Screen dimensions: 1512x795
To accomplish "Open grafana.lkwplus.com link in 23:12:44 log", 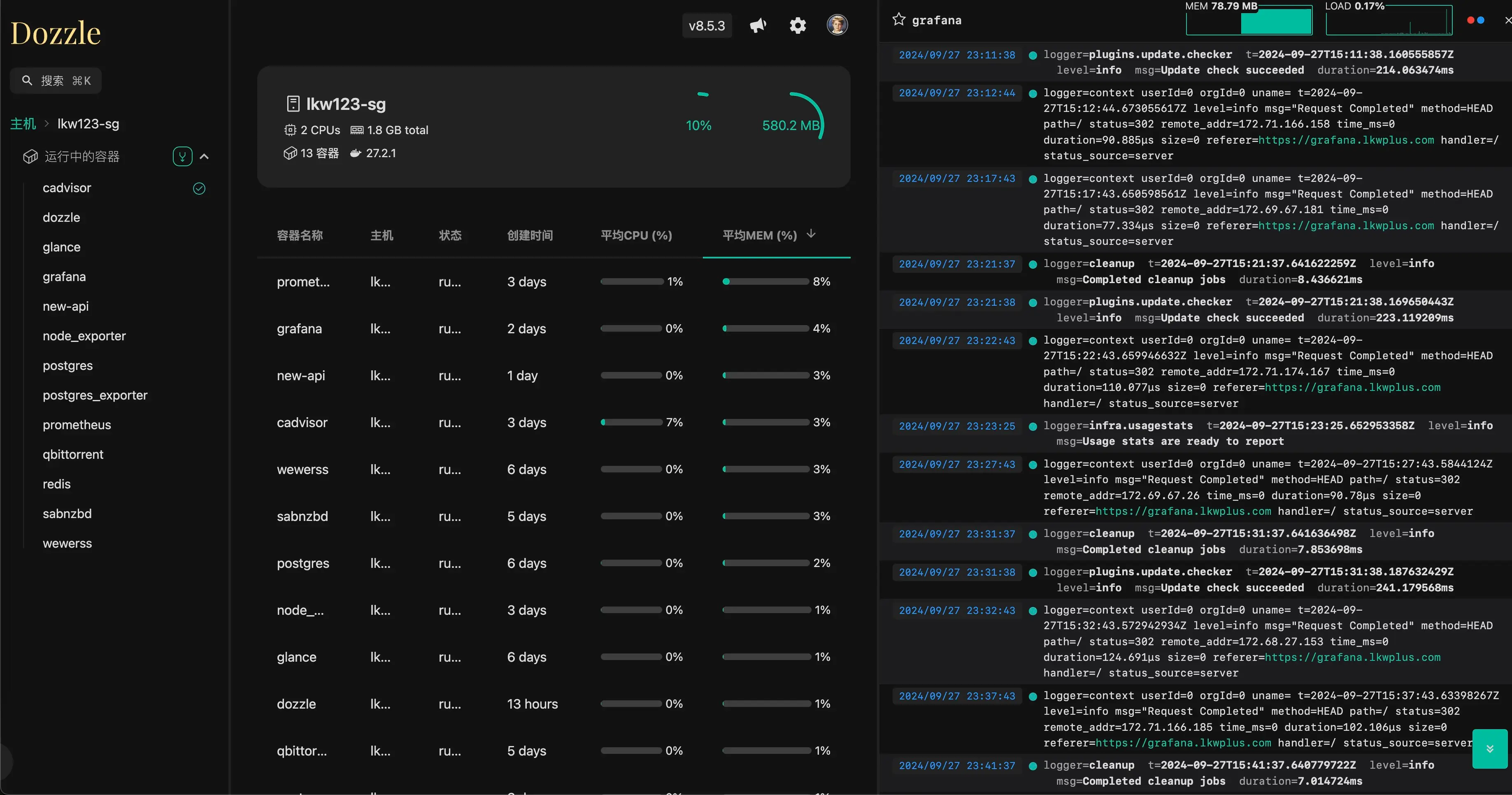I will tap(1346, 140).
